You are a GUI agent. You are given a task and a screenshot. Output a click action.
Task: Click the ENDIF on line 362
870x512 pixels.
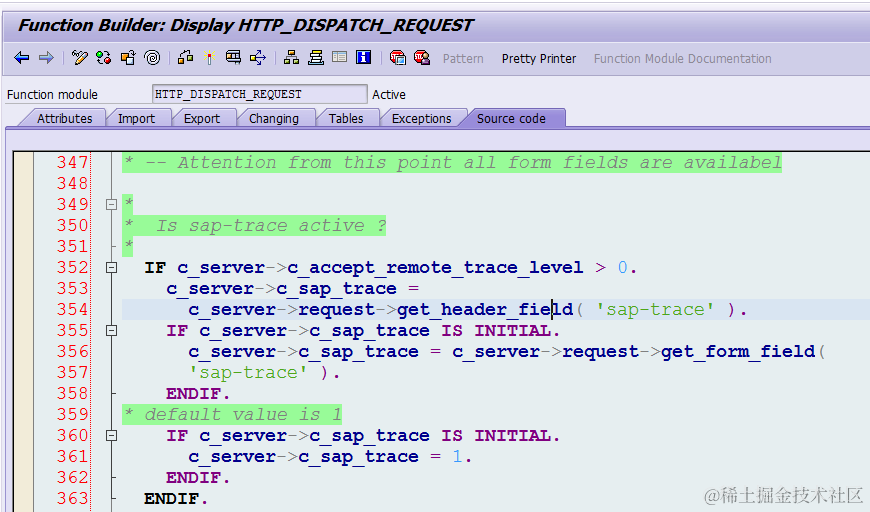point(198,478)
